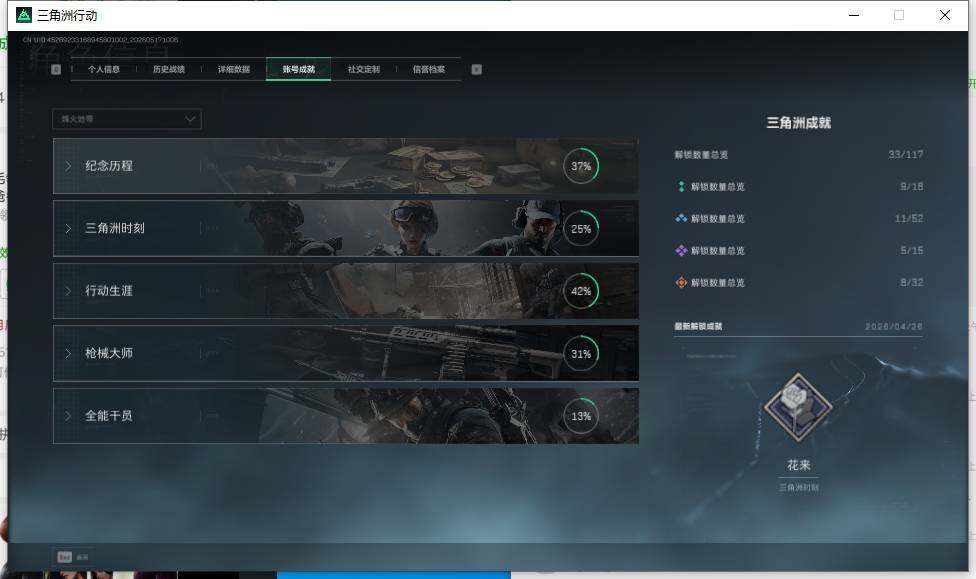Expand the 行动生涯 chevron
The image size is (976, 579).
pyautogui.click(x=68, y=291)
